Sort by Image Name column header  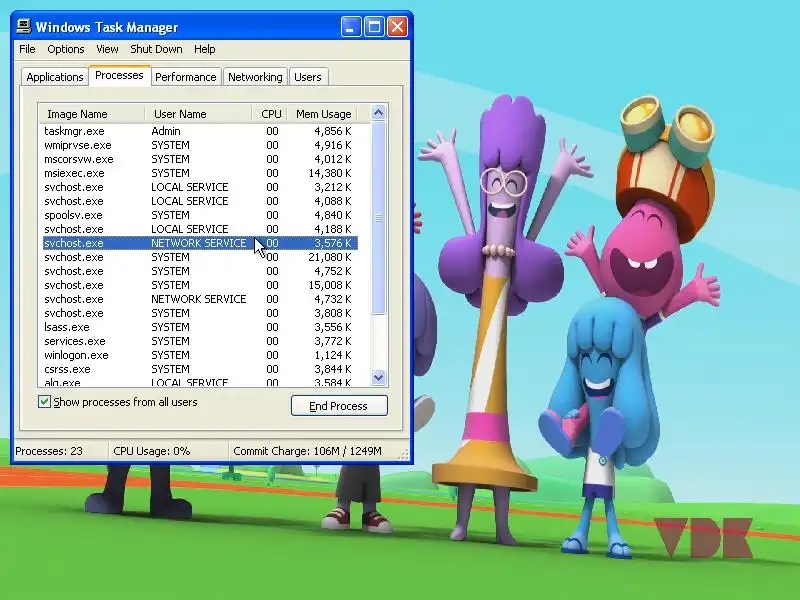coord(92,114)
